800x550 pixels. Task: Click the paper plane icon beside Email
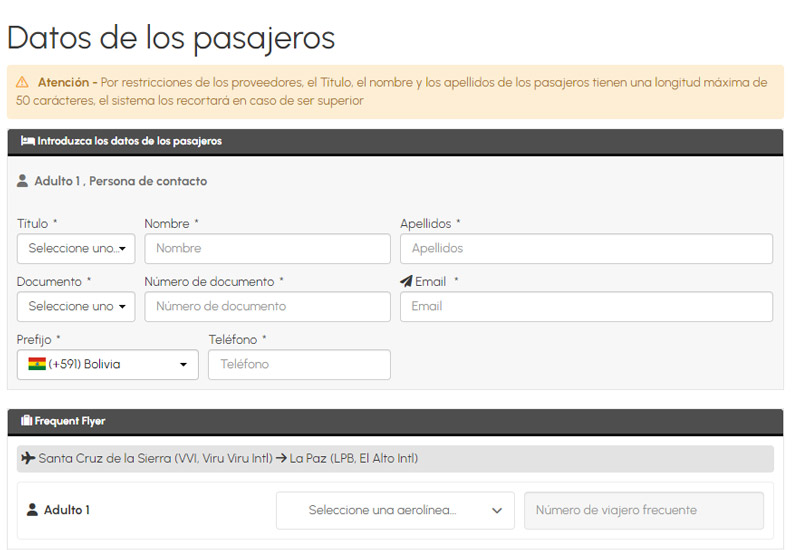(406, 282)
